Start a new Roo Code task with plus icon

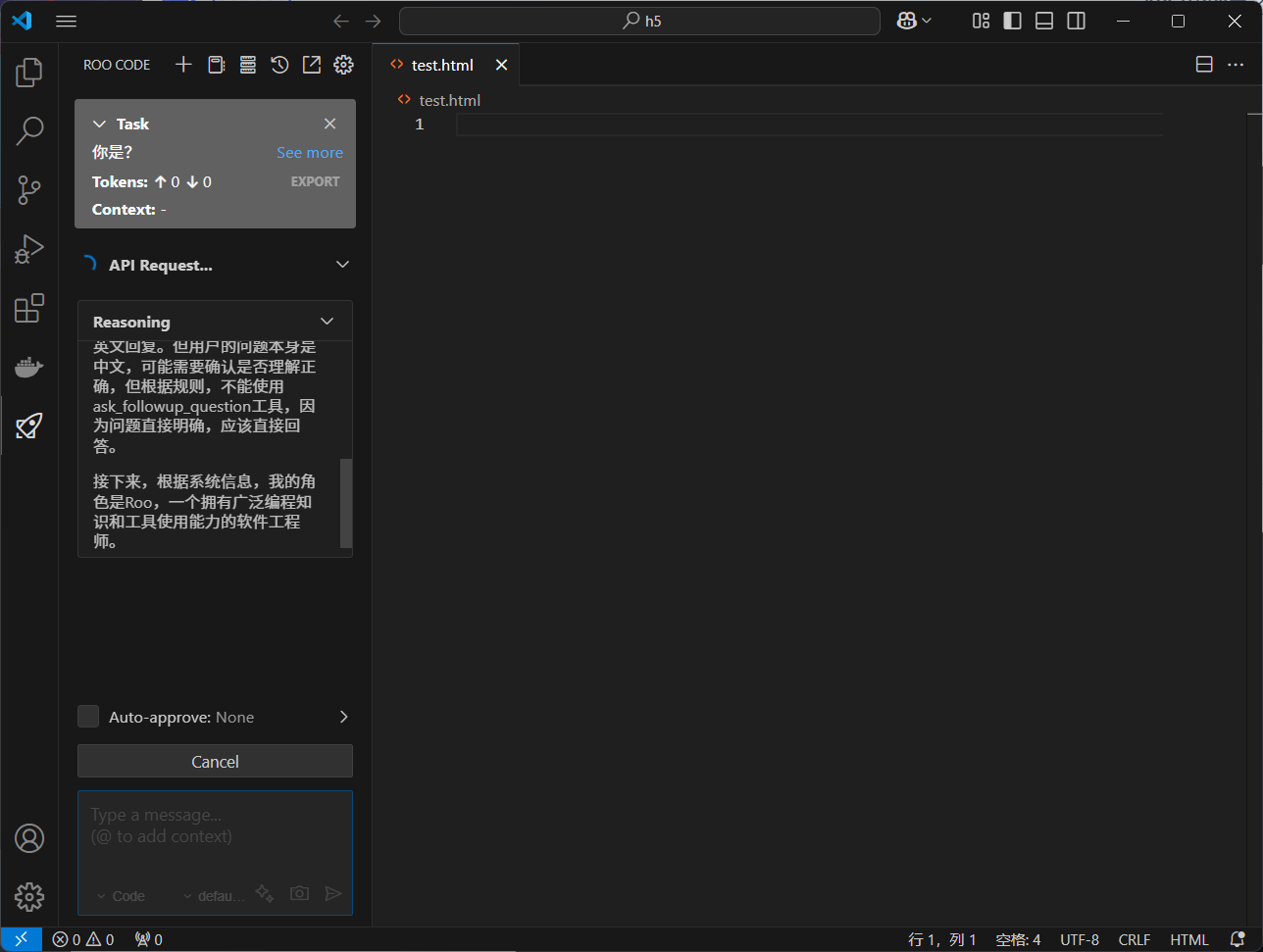tap(183, 65)
